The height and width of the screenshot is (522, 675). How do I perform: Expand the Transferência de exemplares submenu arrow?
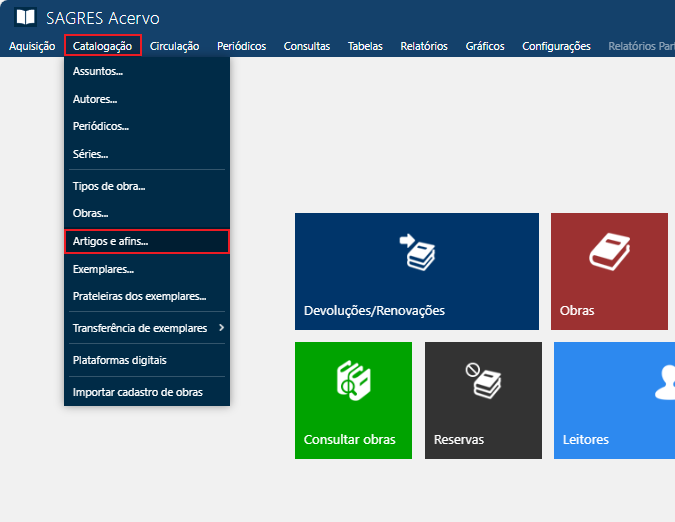tap(221, 328)
